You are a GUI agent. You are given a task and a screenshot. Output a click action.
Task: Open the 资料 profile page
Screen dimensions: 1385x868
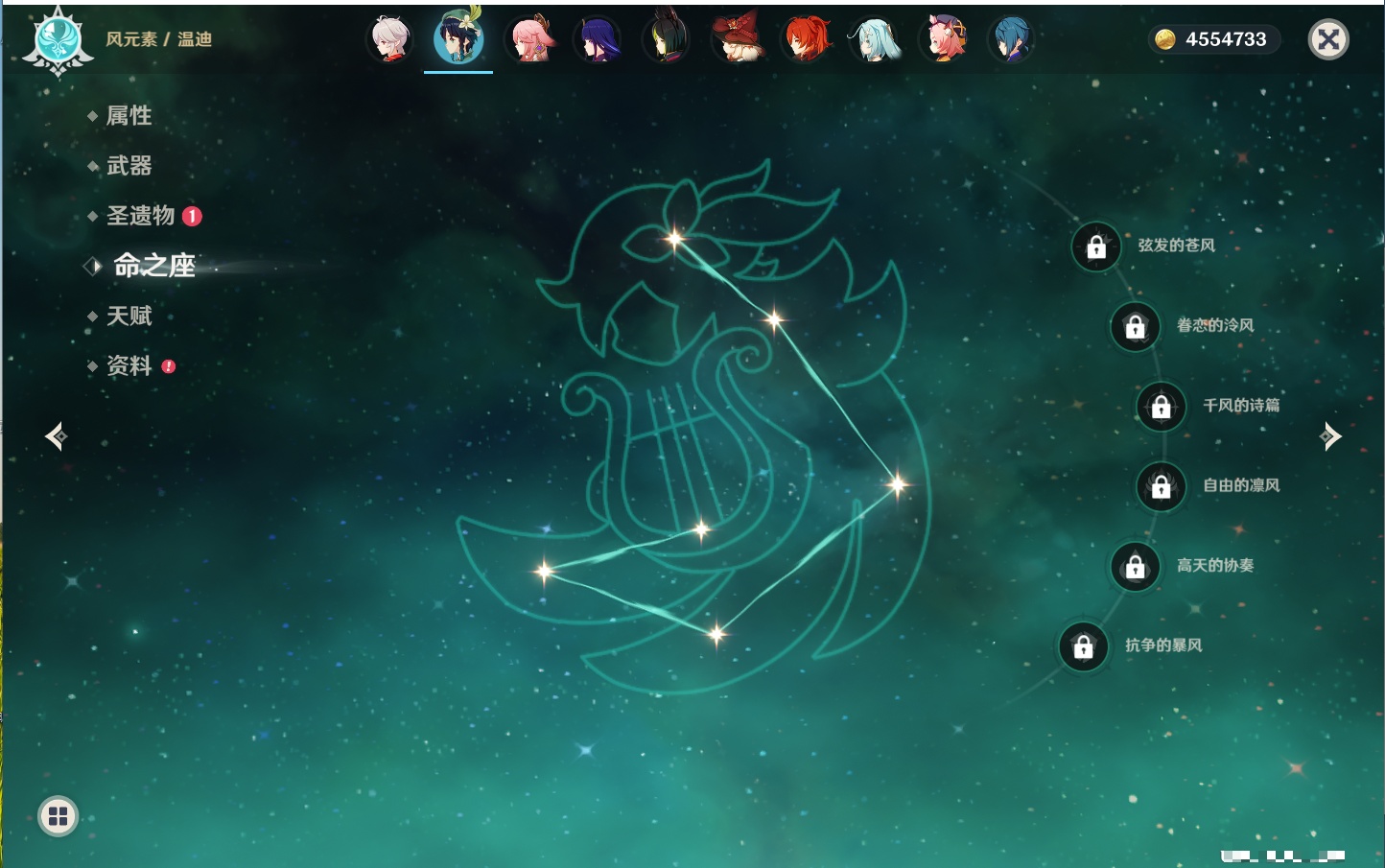coord(129,365)
